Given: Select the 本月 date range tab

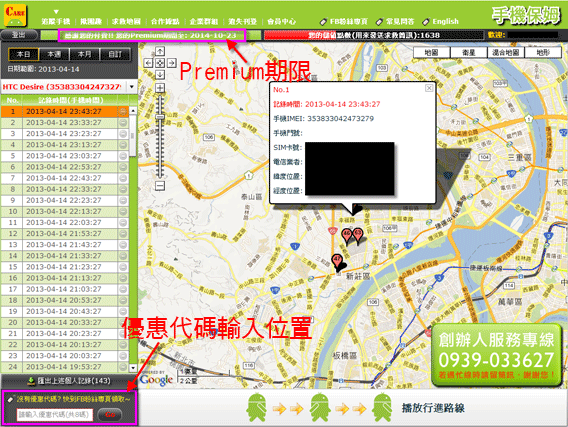Looking at the screenshot, I should pos(84,54).
